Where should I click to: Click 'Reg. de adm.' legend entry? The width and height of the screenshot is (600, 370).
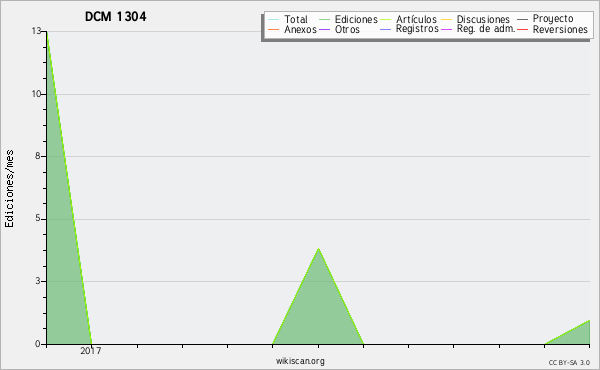click(486, 29)
